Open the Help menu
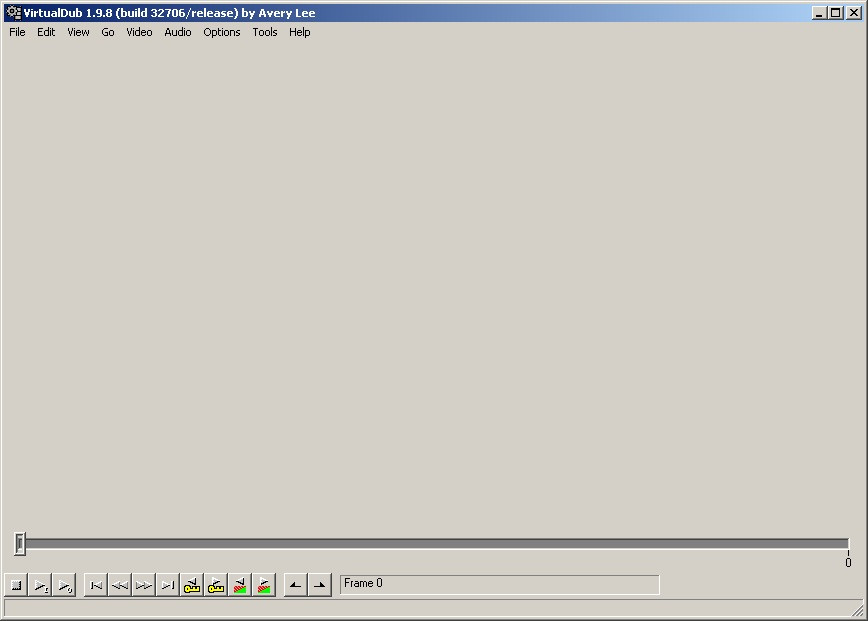This screenshot has width=868, height=621. click(299, 32)
